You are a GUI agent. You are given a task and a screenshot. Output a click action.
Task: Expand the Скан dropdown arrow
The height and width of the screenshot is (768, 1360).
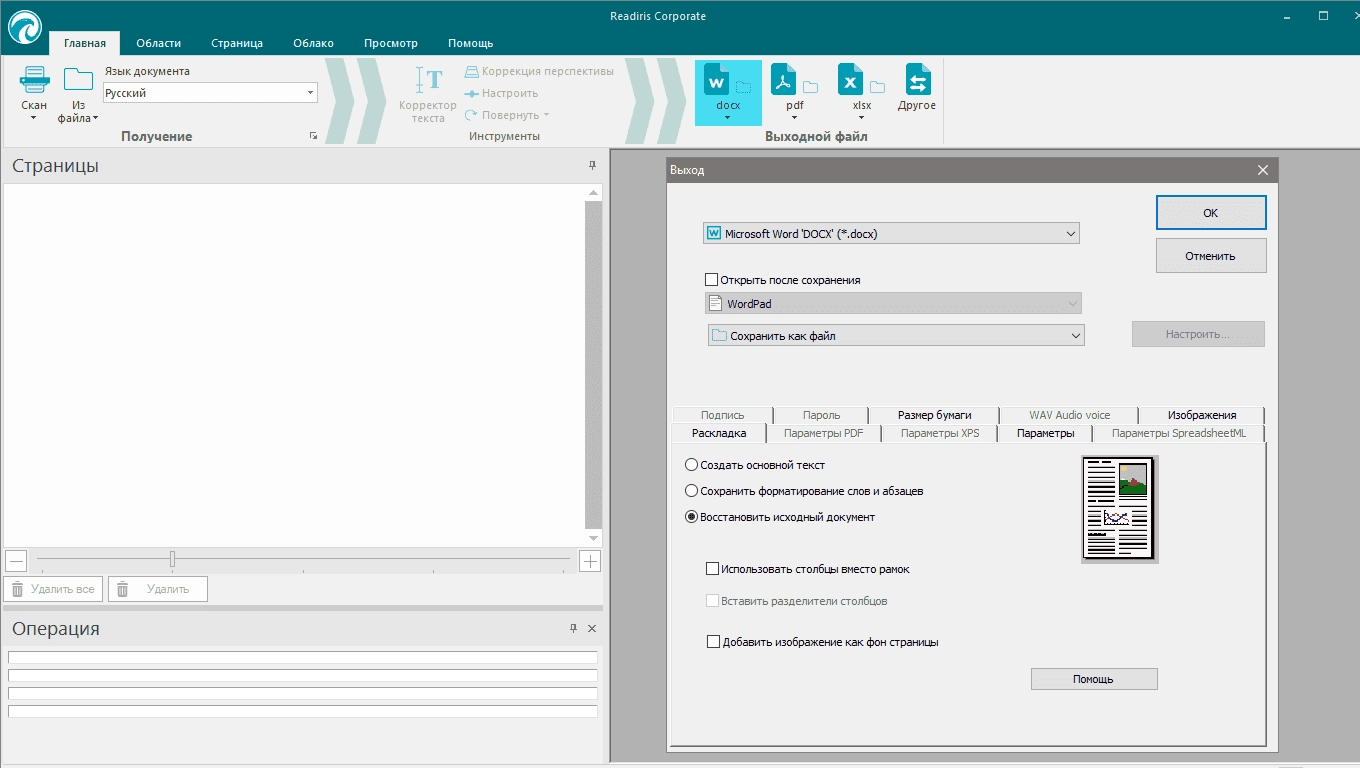tap(33, 118)
